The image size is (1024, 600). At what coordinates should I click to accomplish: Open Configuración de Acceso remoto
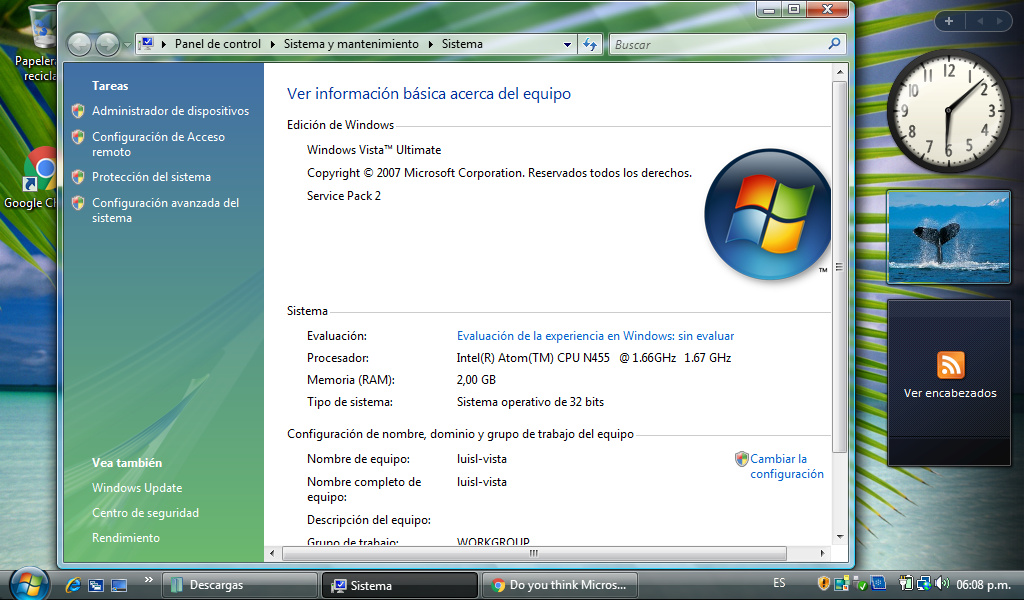click(158, 144)
